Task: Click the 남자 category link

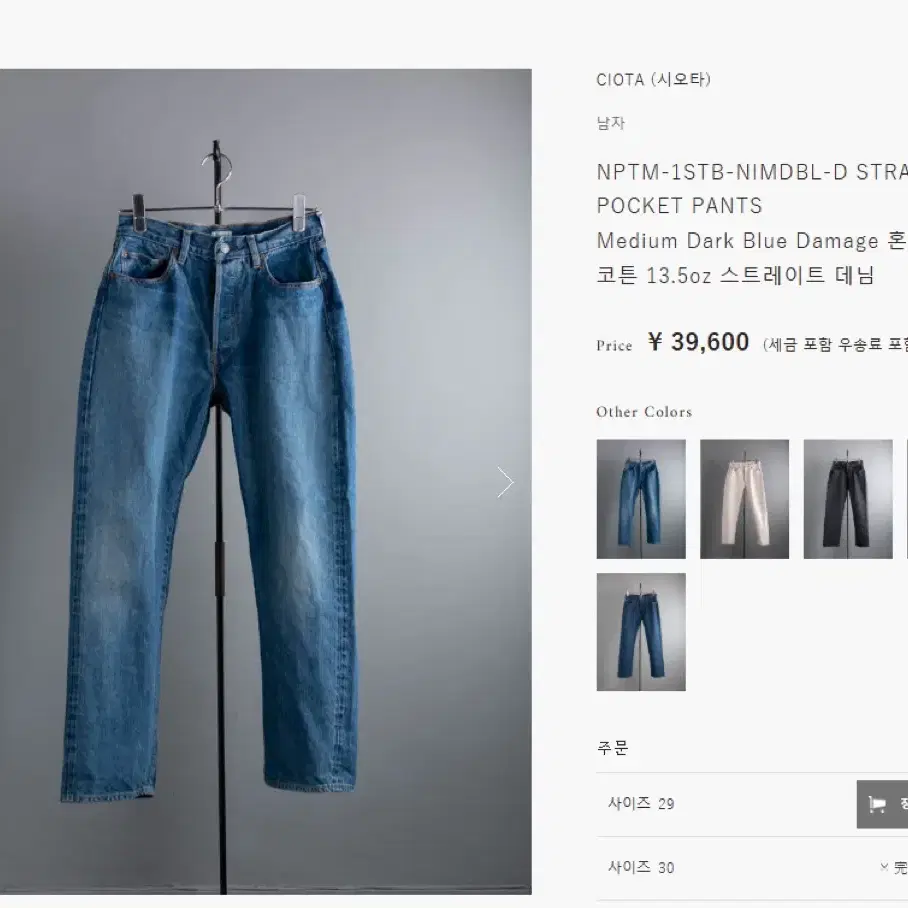Action: (611, 123)
